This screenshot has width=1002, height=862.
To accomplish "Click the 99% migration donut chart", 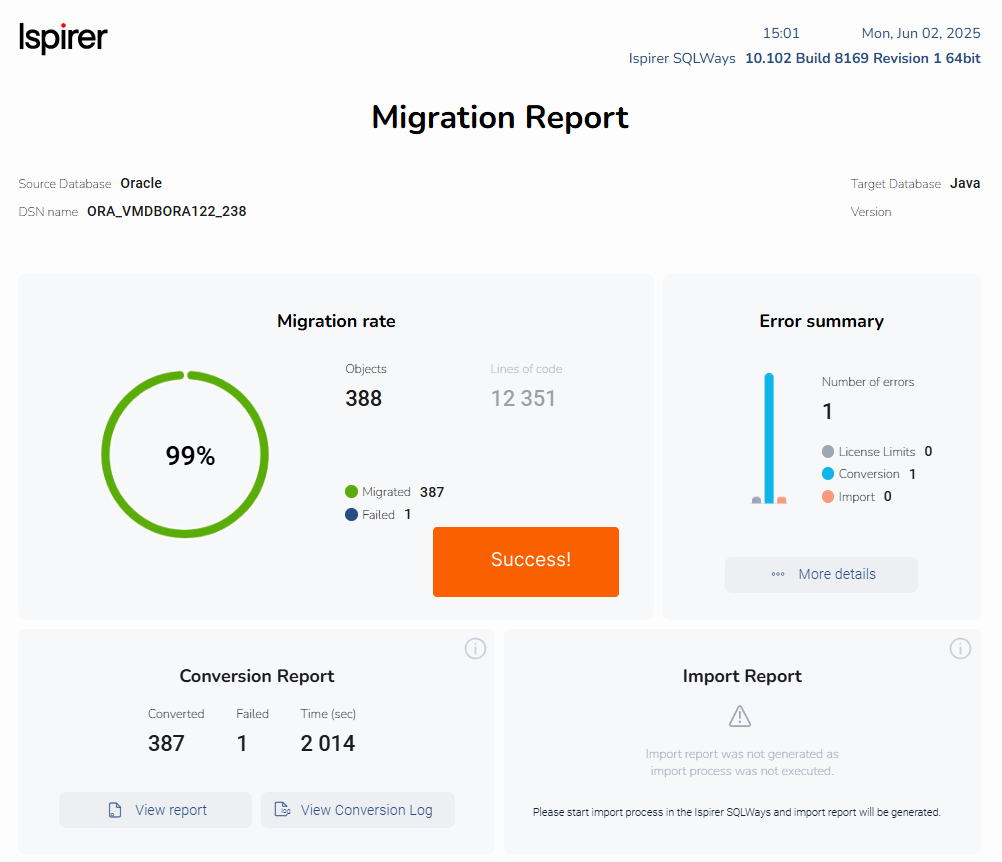I will [x=185, y=454].
